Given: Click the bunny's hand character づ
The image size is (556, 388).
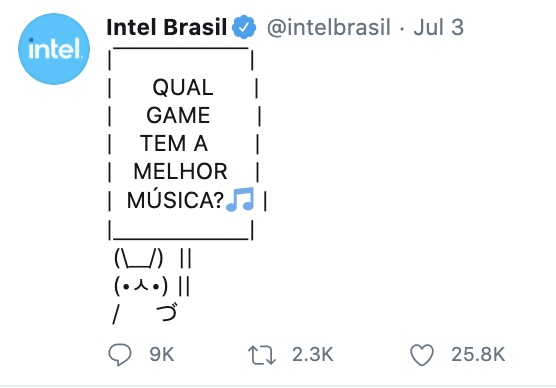Looking at the screenshot, I should tap(167, 312).
